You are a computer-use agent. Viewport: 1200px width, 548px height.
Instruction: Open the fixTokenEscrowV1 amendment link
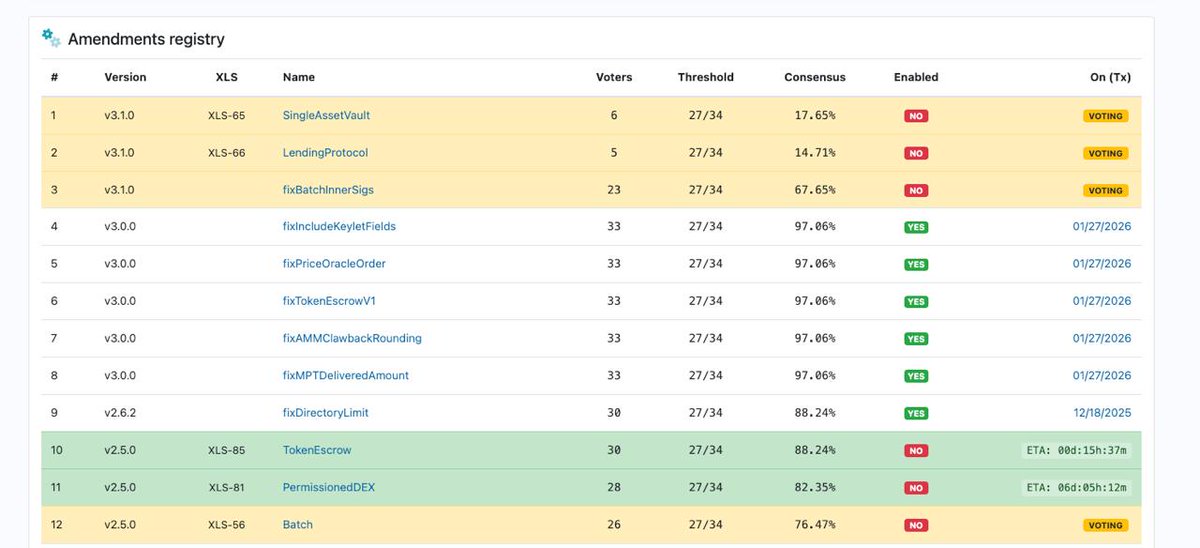point(329,301)
